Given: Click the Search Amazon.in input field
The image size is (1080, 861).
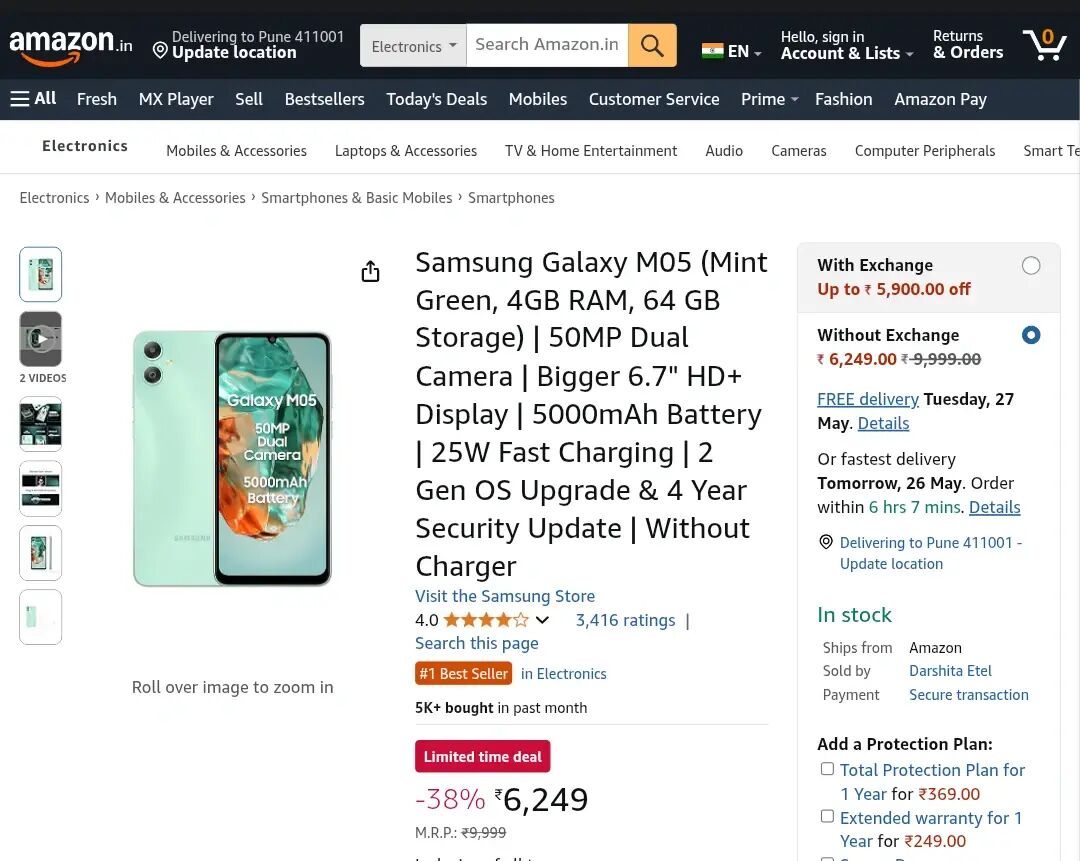Looking at the screenshot, I should tap(547, 45).
